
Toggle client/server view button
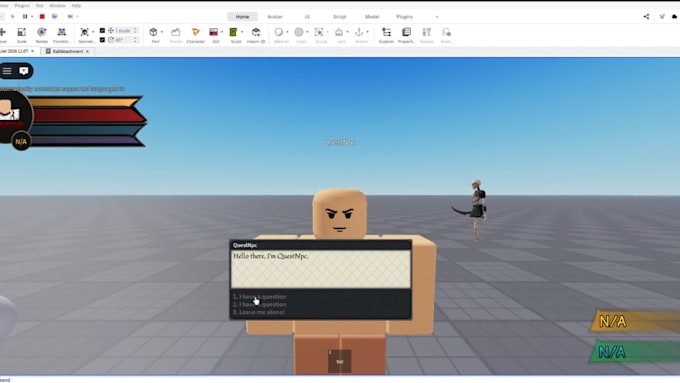55,16
